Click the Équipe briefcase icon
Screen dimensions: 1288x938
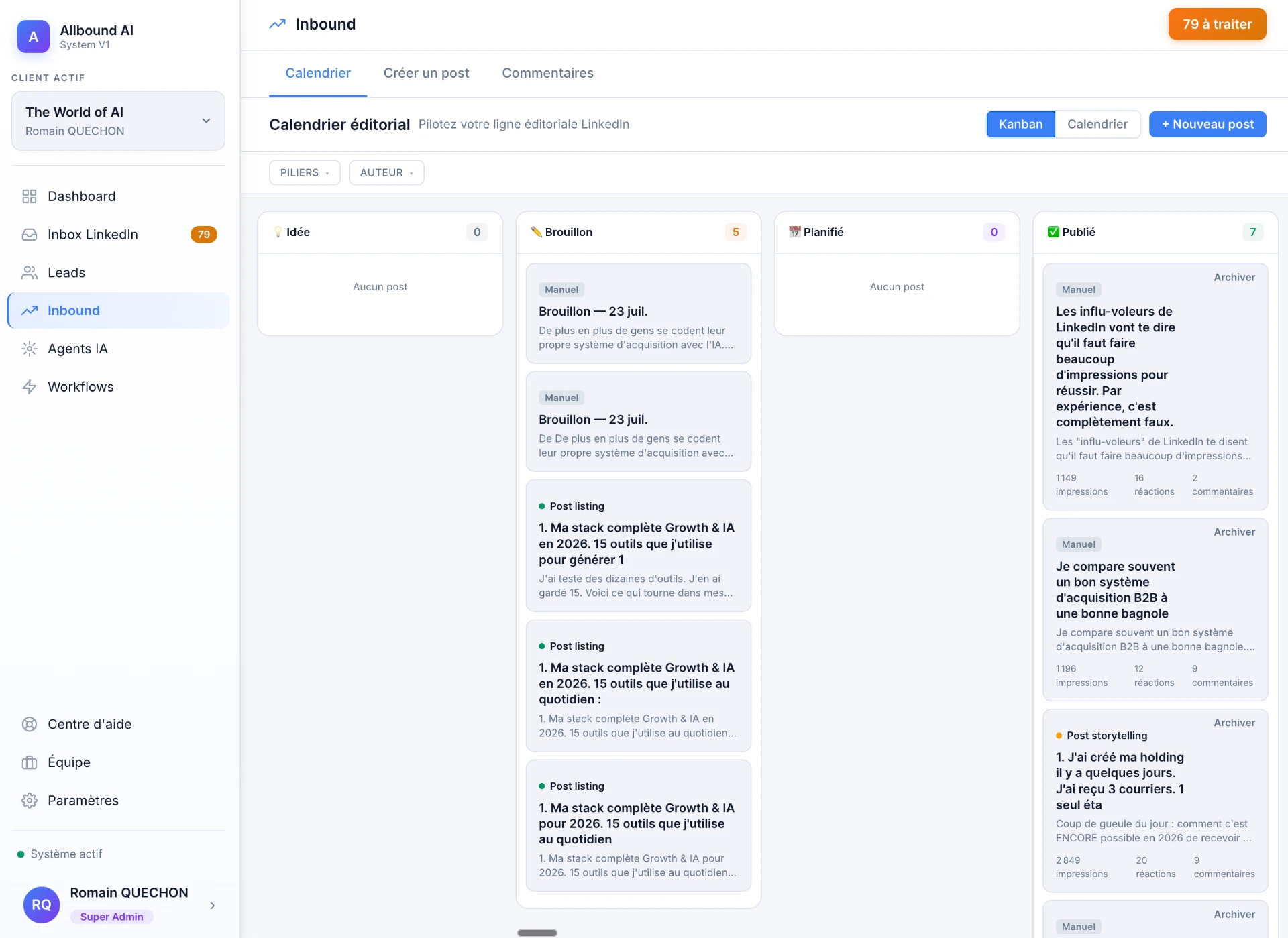pos(30,762)
